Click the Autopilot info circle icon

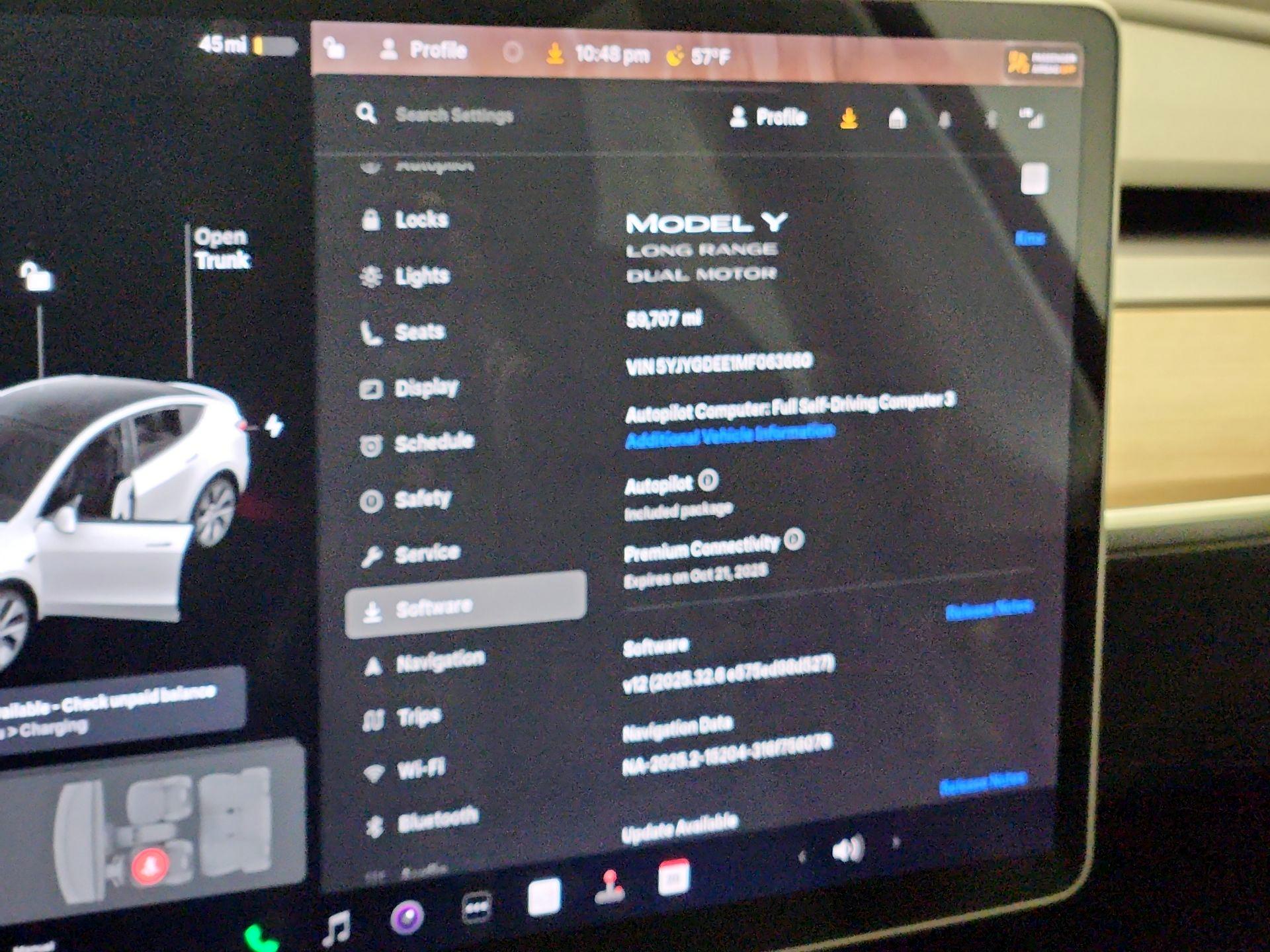coord(708,480)
